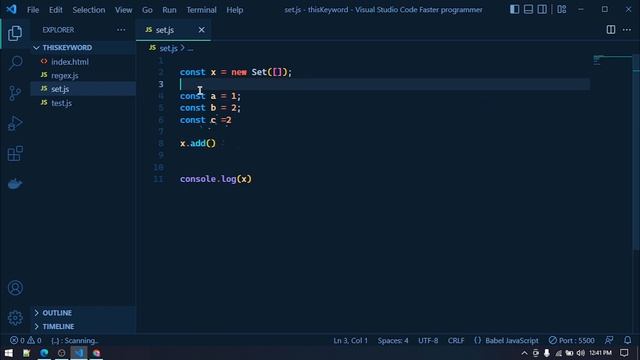Collapse the THISKEYWORD folder section
Screen dimensions: 640x360
coord(83,48)
